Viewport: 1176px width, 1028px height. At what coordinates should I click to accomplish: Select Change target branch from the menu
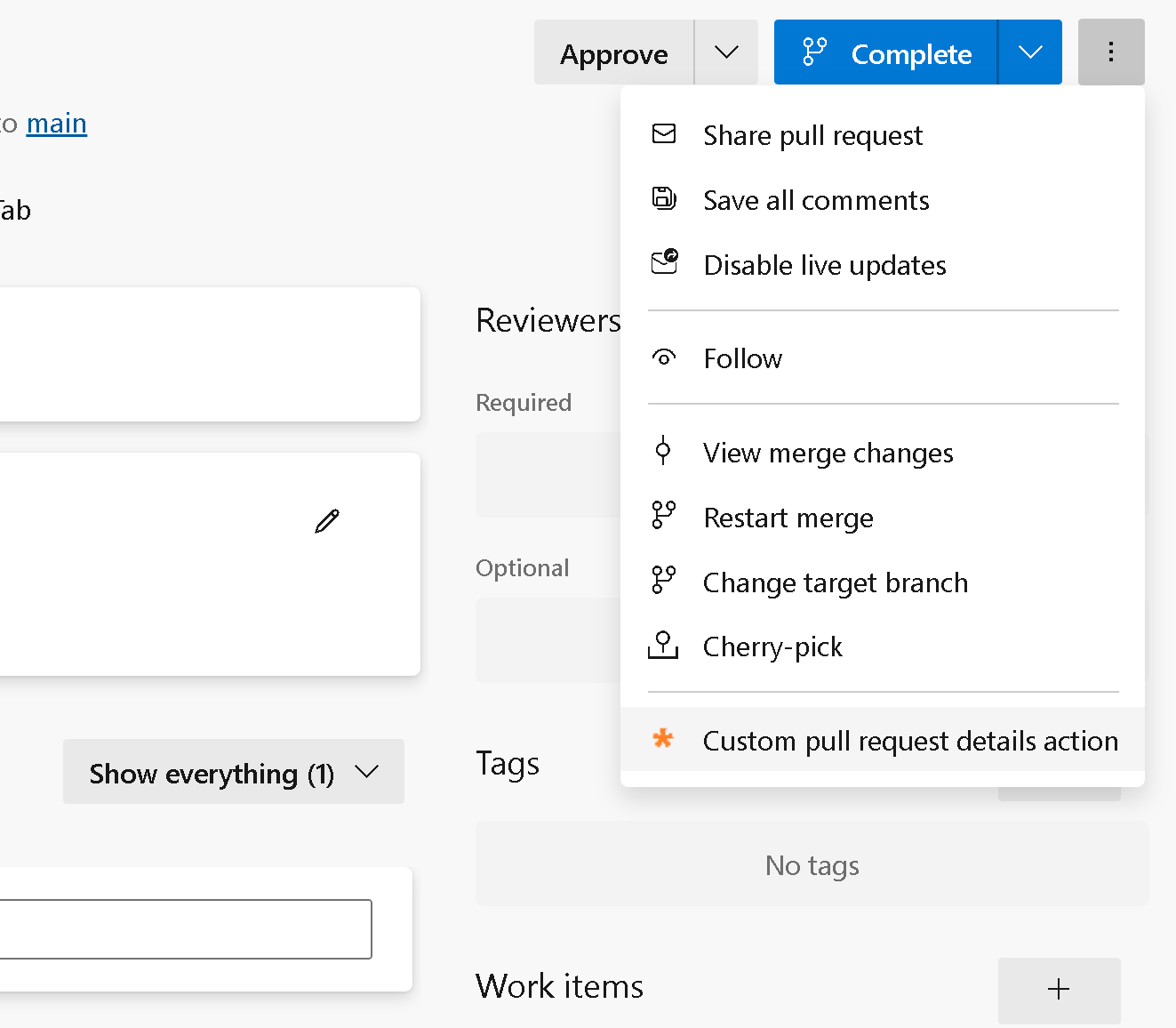(835, 582)
